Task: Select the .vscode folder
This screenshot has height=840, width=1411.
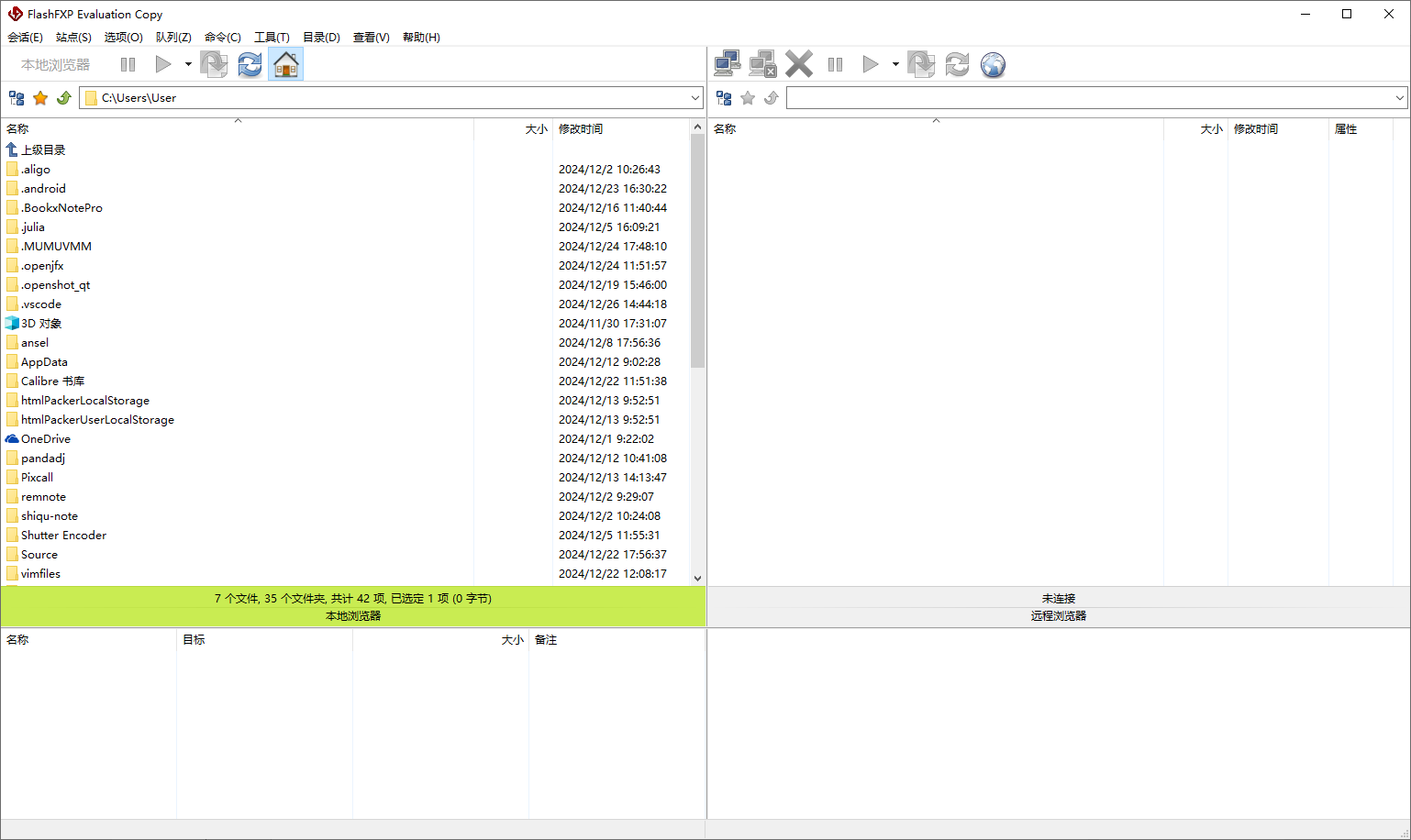Action: pyautogui.click(x=41, y=304)
